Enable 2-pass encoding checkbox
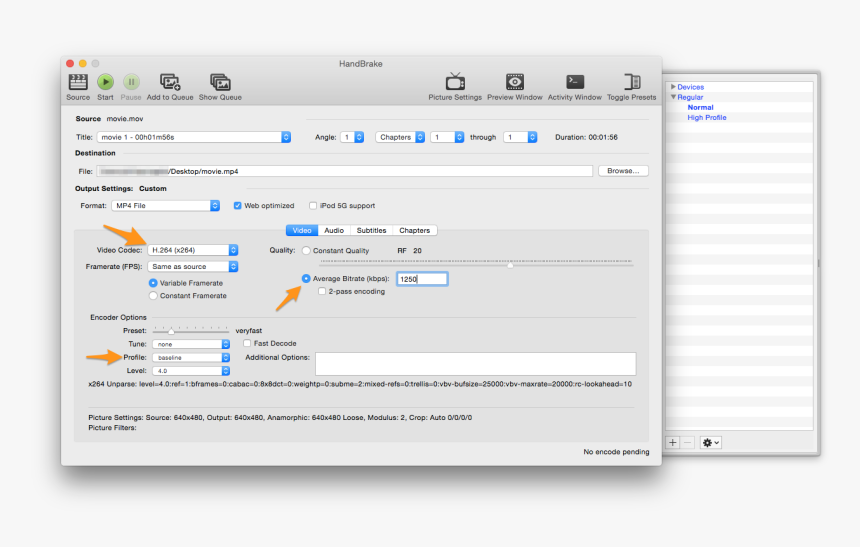 point(322,291)
